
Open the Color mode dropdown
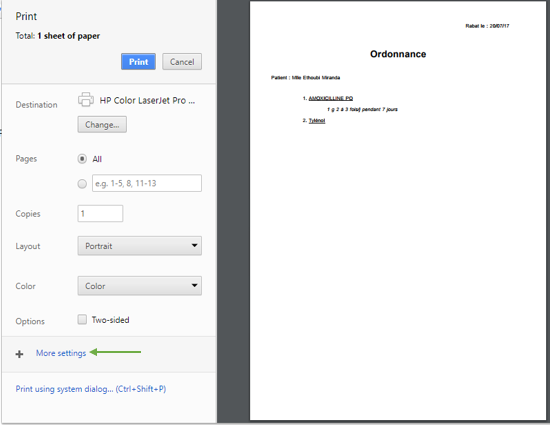(140, 286)
